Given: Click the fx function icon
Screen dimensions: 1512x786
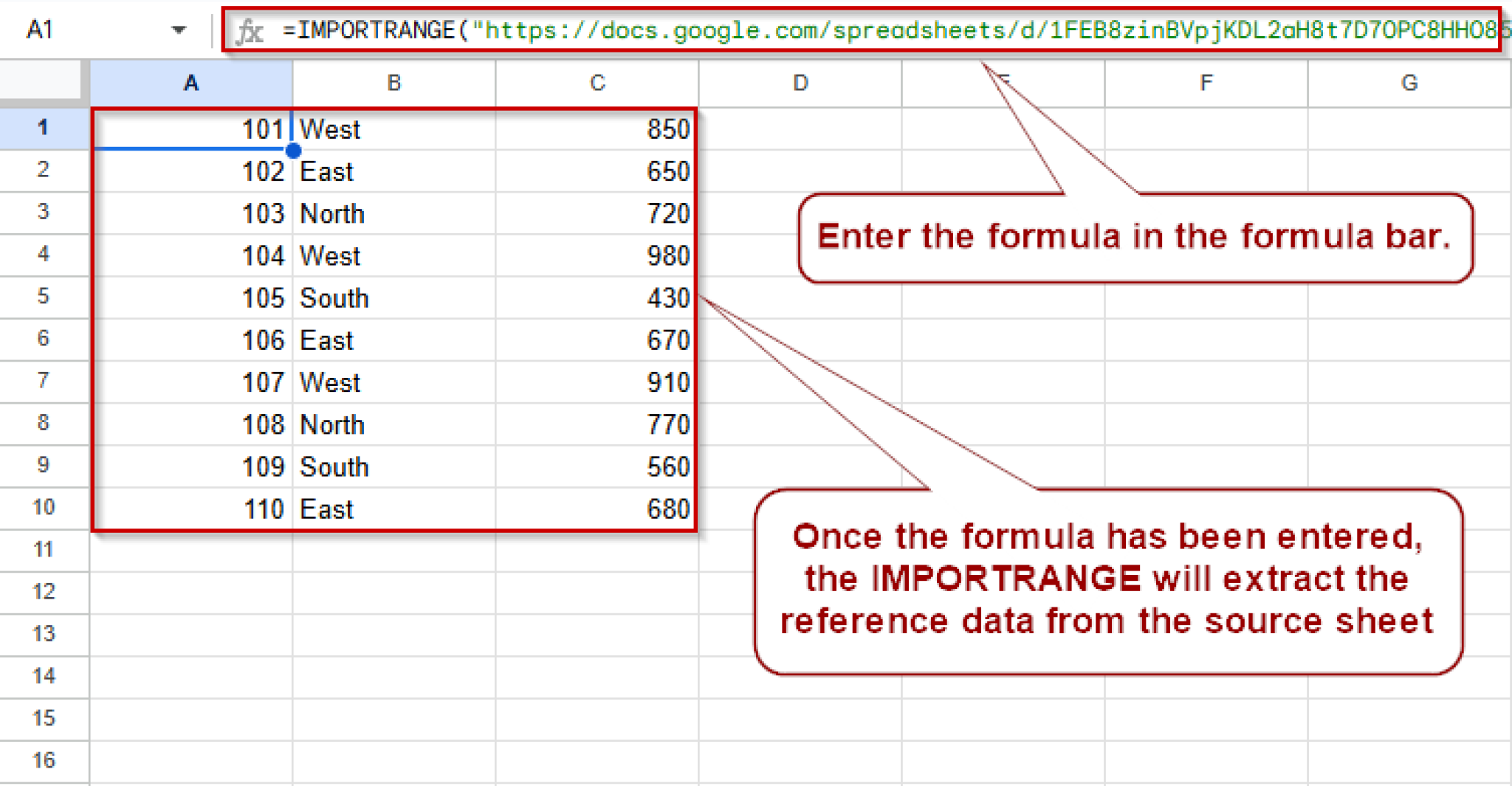Looking at the screenshot, I should 250,30.
